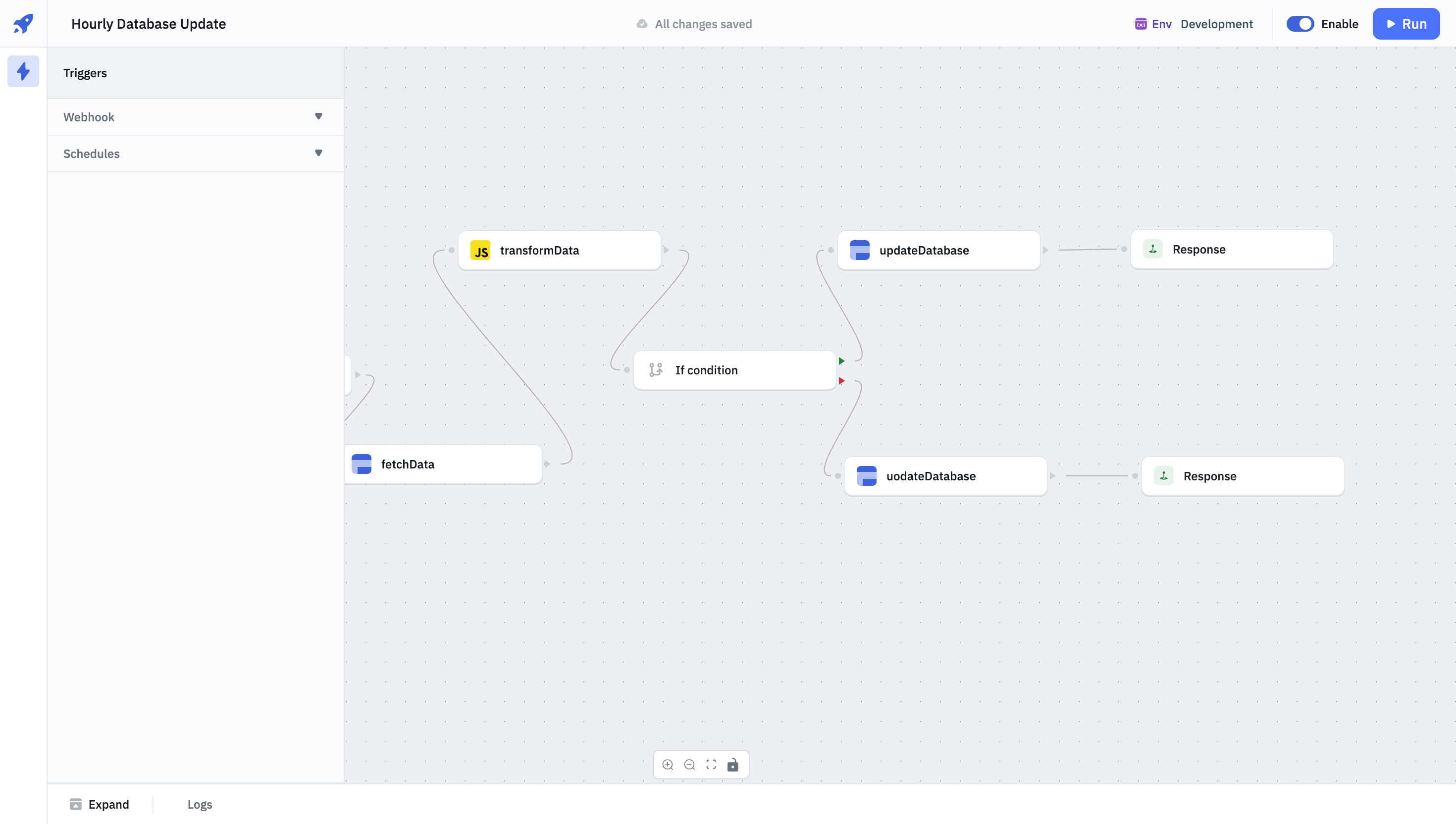This screenshot has width=1456, height=824.
Task: Open the Logs tab
Action: [x=200, y=804]
